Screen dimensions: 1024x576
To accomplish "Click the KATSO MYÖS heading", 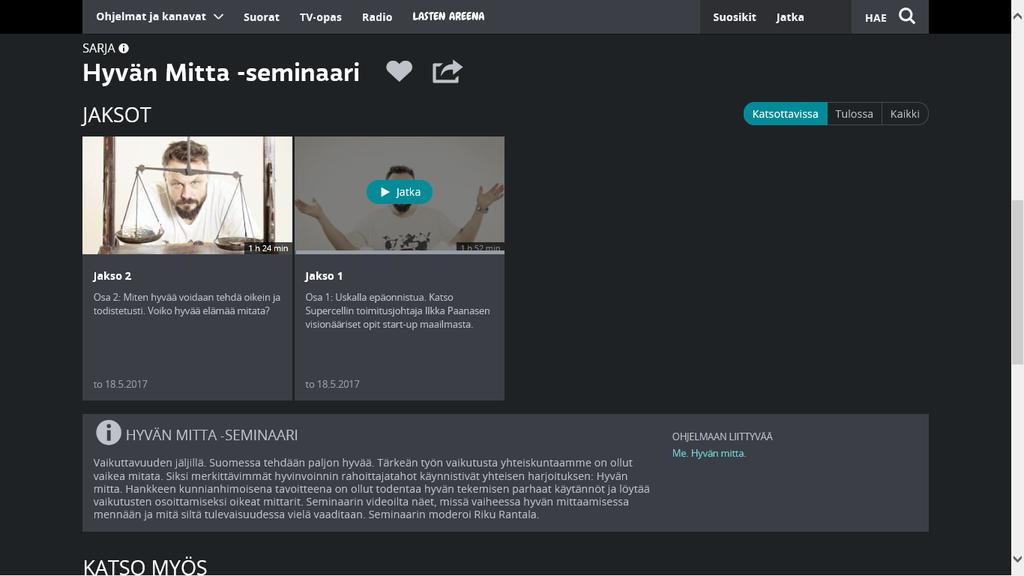I will (145, 566).
